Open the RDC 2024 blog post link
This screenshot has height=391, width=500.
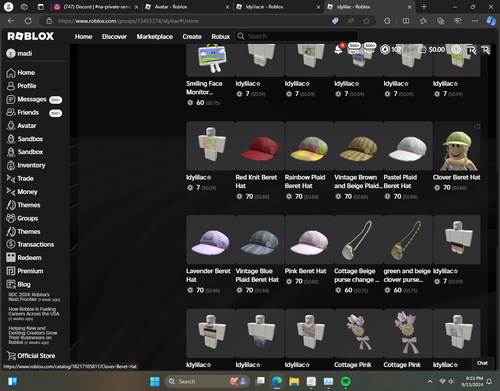pos(33,297)
